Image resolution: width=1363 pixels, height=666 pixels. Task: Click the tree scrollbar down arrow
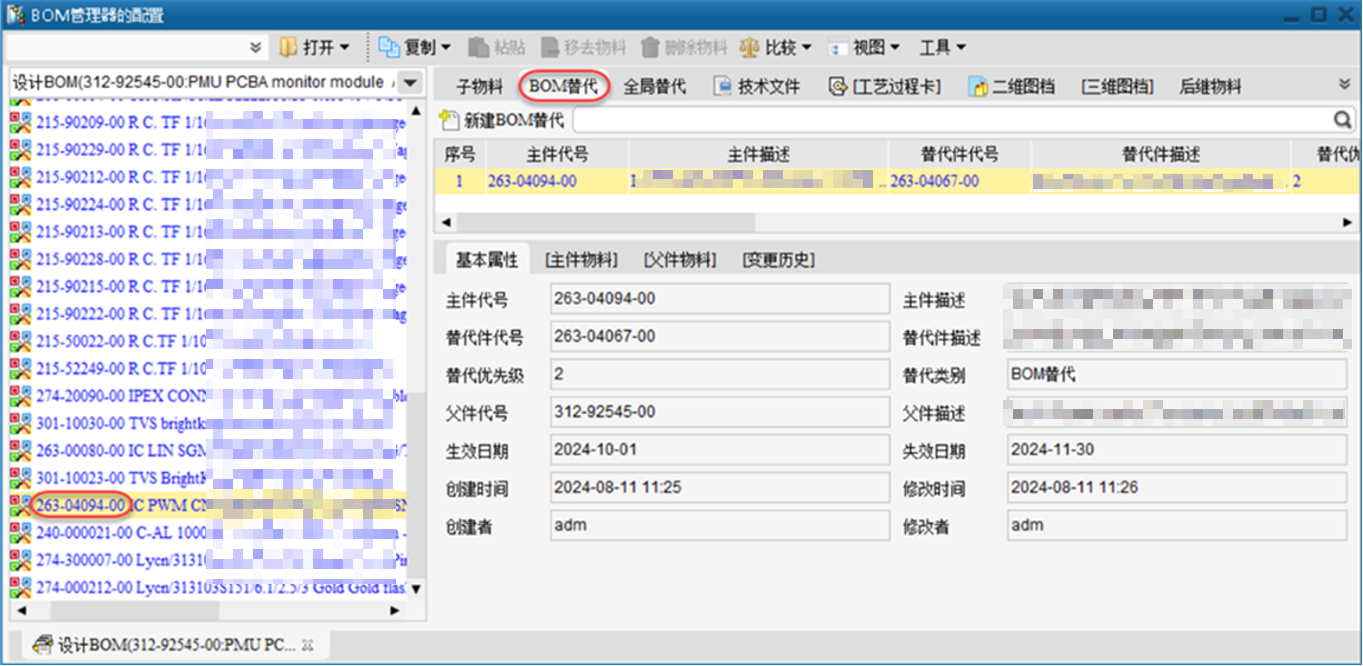[417, 589]
